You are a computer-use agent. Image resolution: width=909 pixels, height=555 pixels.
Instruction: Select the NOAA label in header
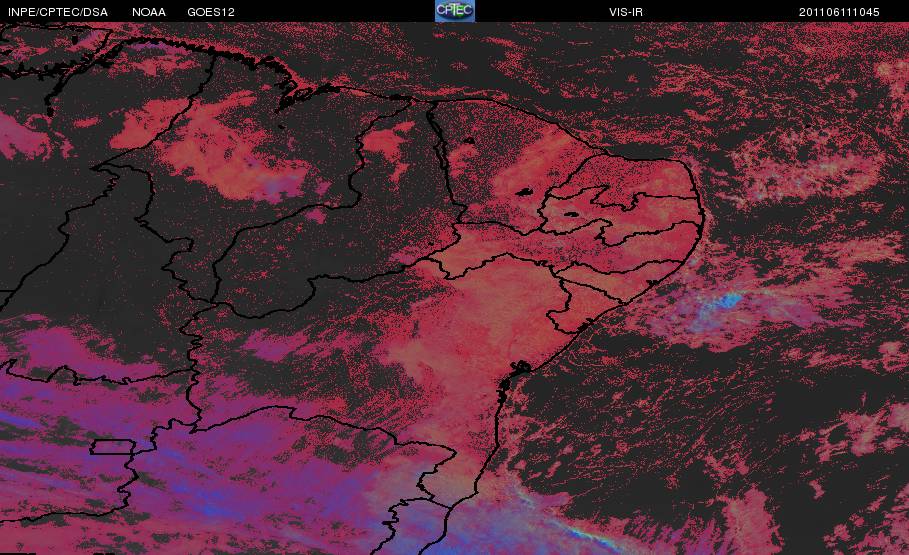tap(149, 12)
